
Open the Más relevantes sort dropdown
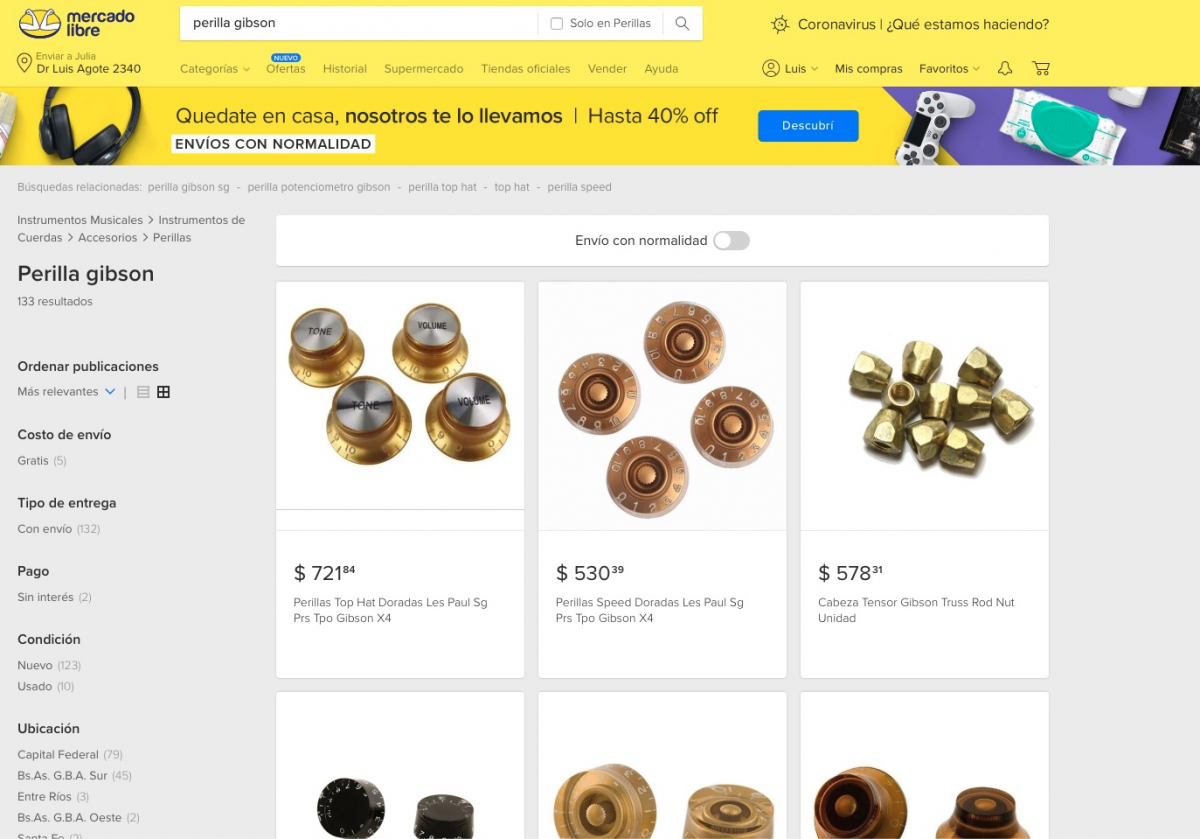click(67, 392)
